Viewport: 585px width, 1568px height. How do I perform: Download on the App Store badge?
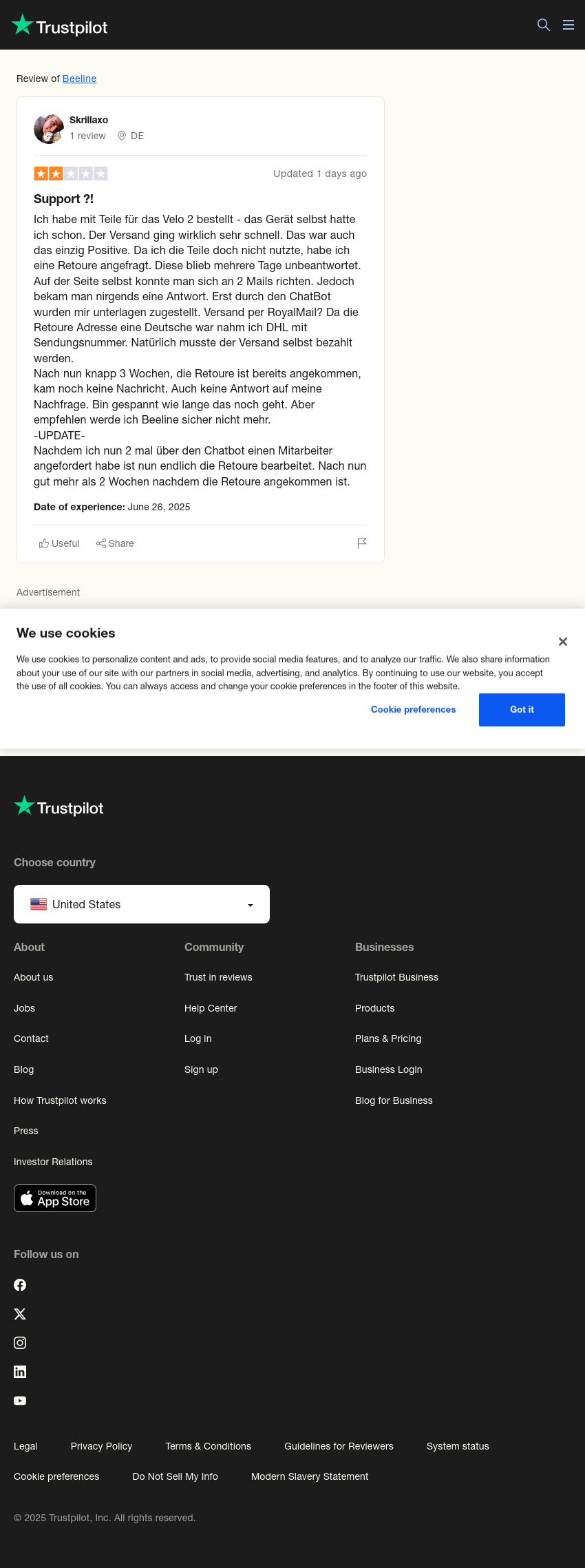pyautogui.click(x=55, y=1198)
